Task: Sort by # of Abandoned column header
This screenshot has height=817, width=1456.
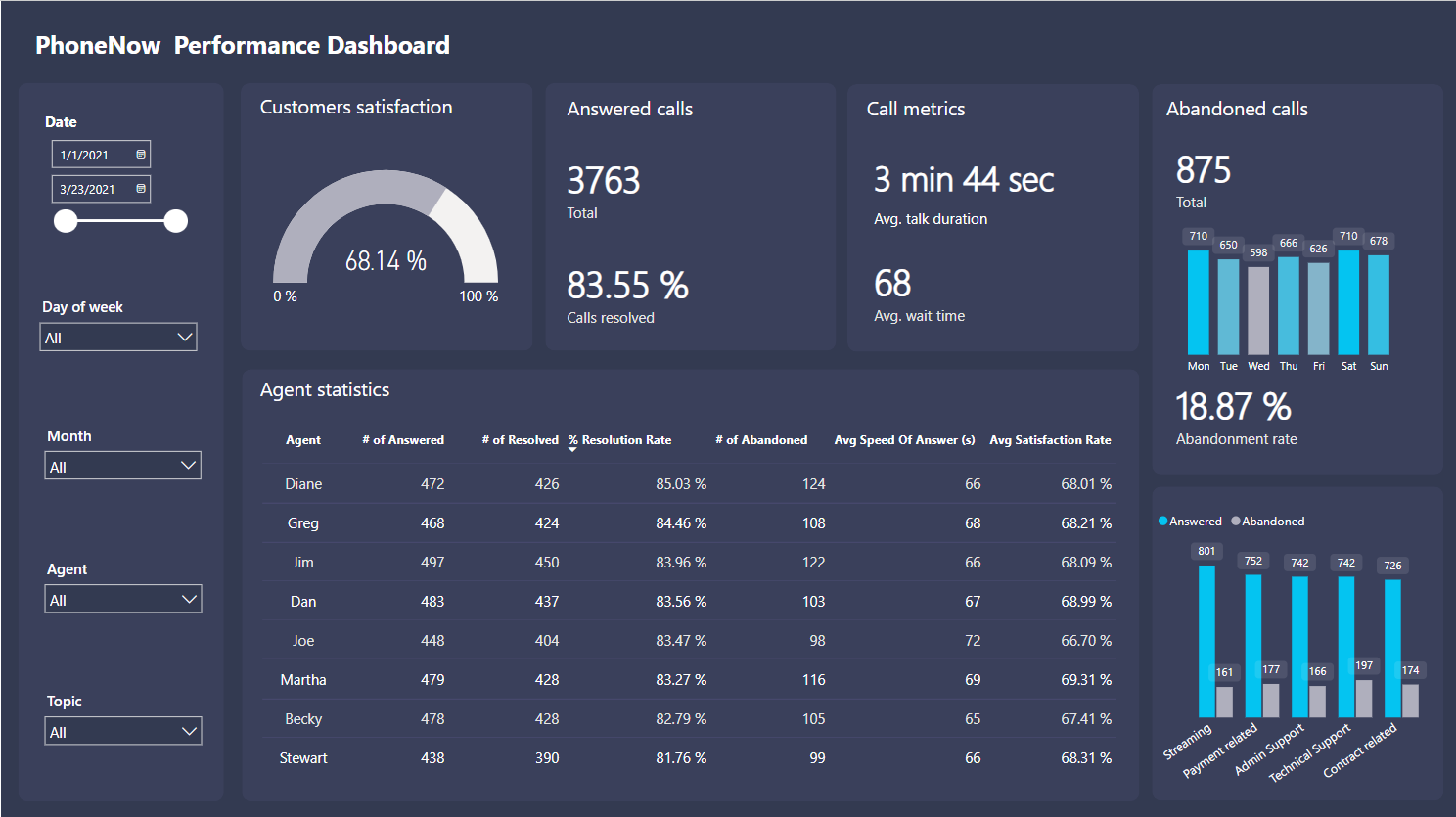Action: pyautogui.click(x=761, y=440)
